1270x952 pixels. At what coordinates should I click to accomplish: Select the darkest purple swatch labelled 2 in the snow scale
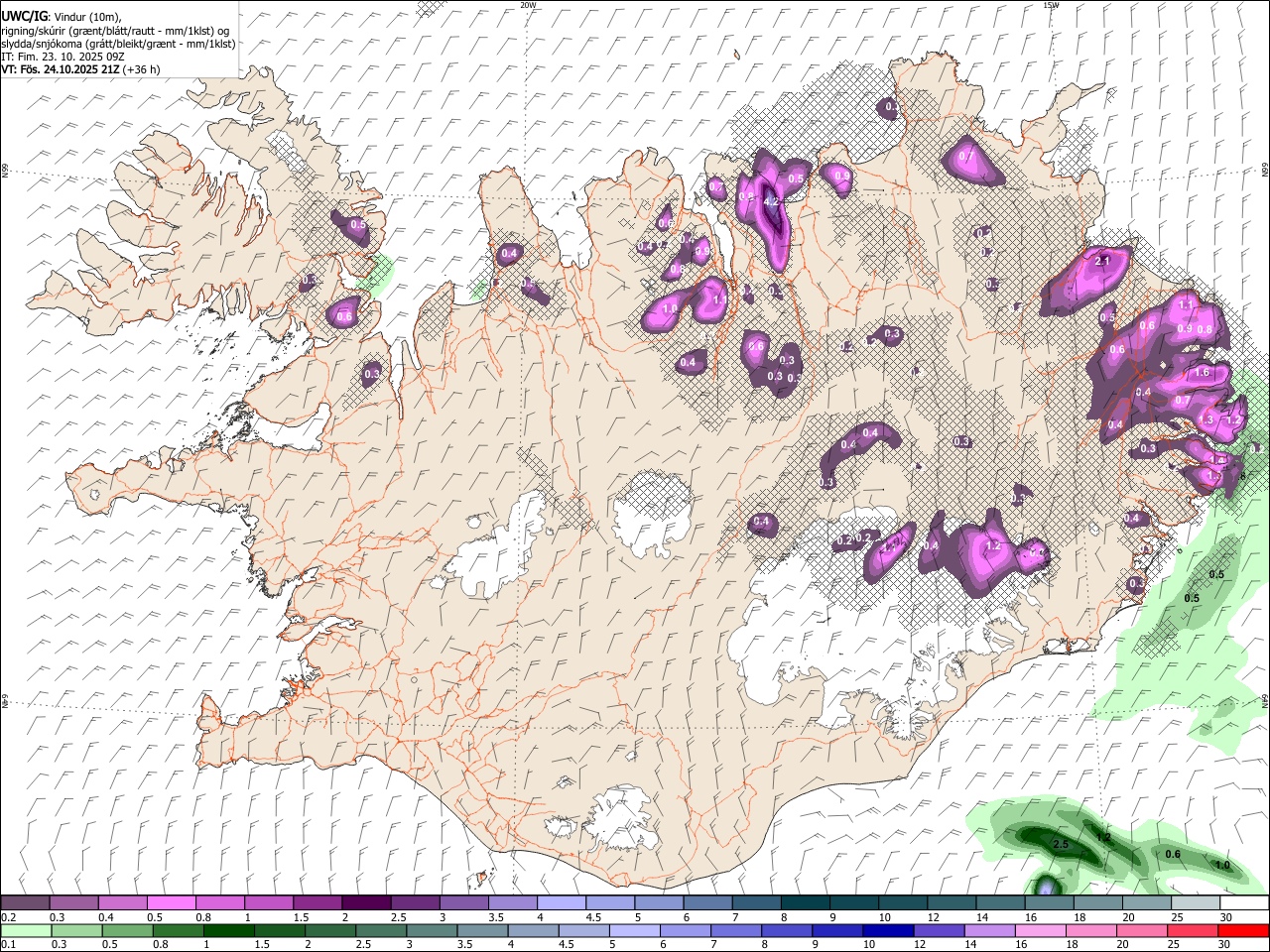pos(365,902)
